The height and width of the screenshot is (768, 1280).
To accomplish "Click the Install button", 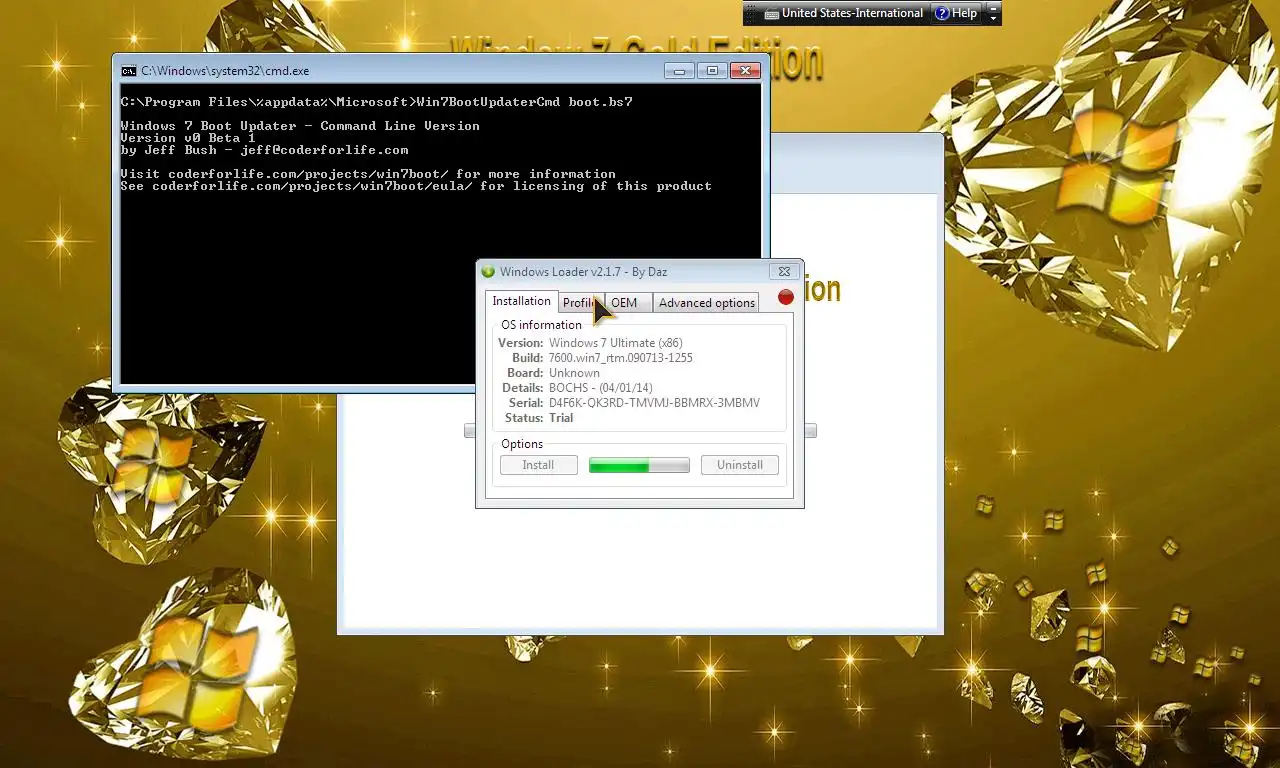I will click(x=538, y=465).
